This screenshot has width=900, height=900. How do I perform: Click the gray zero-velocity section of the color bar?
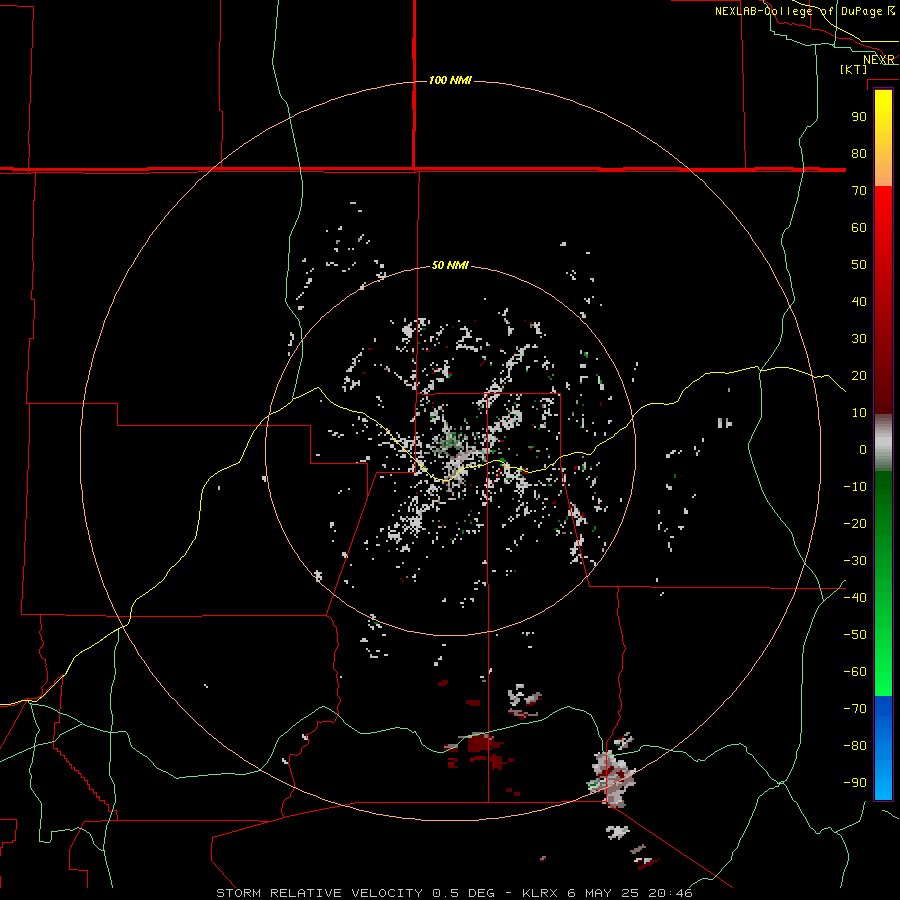click(x=883, y=443)
